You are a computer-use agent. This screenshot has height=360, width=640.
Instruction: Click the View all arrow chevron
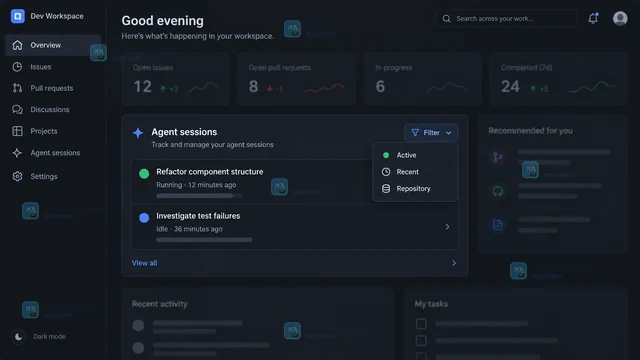tap(454, 263)
